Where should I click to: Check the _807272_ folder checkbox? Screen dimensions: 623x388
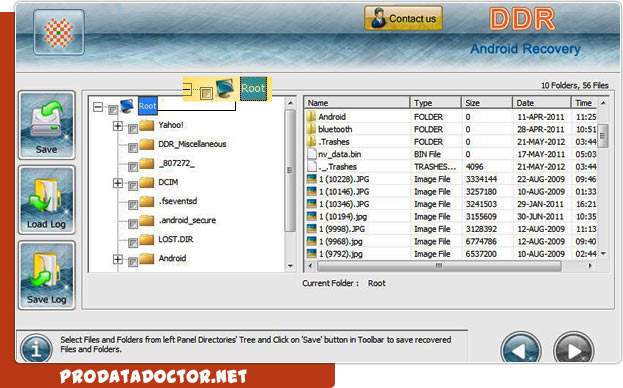coord(133,166)
